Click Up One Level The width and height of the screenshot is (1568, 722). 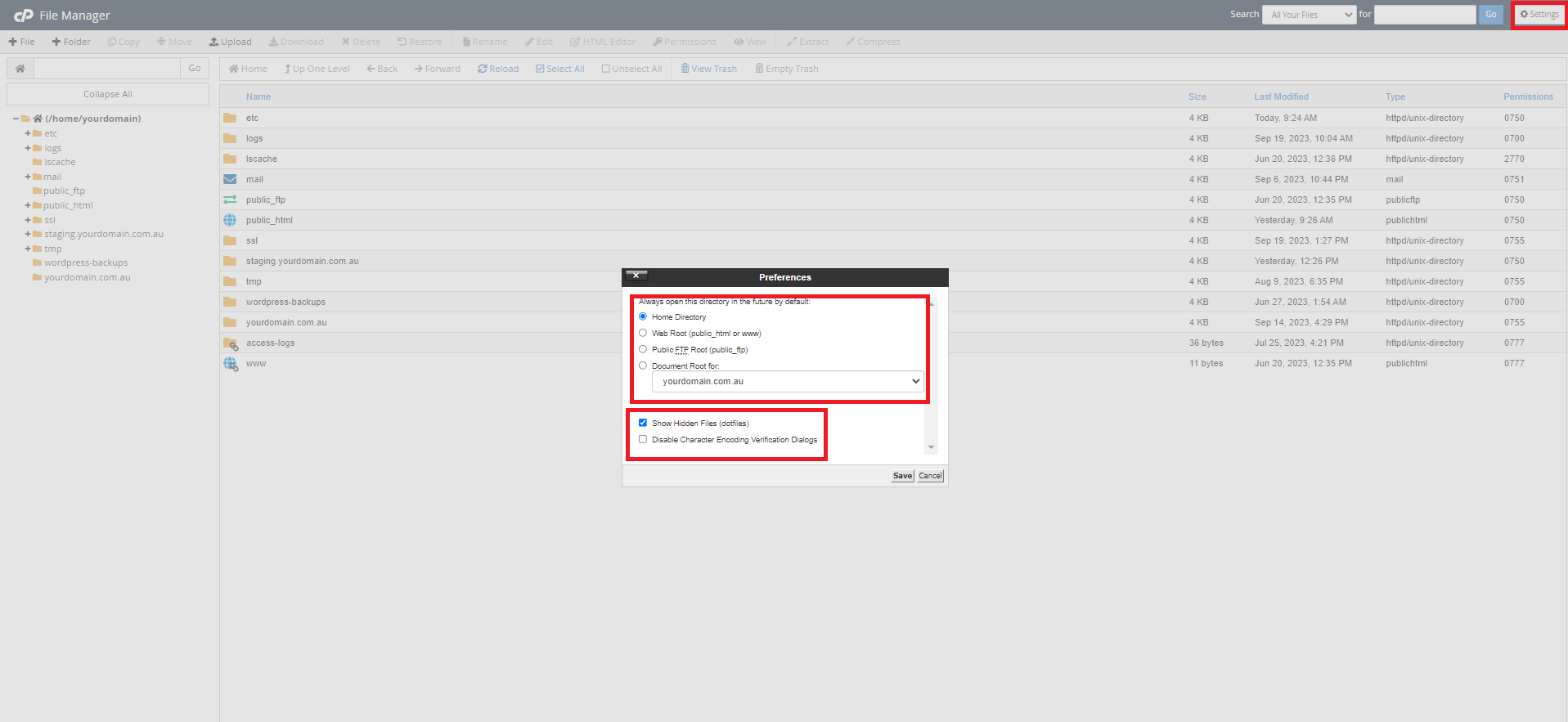tap(317, 69)
